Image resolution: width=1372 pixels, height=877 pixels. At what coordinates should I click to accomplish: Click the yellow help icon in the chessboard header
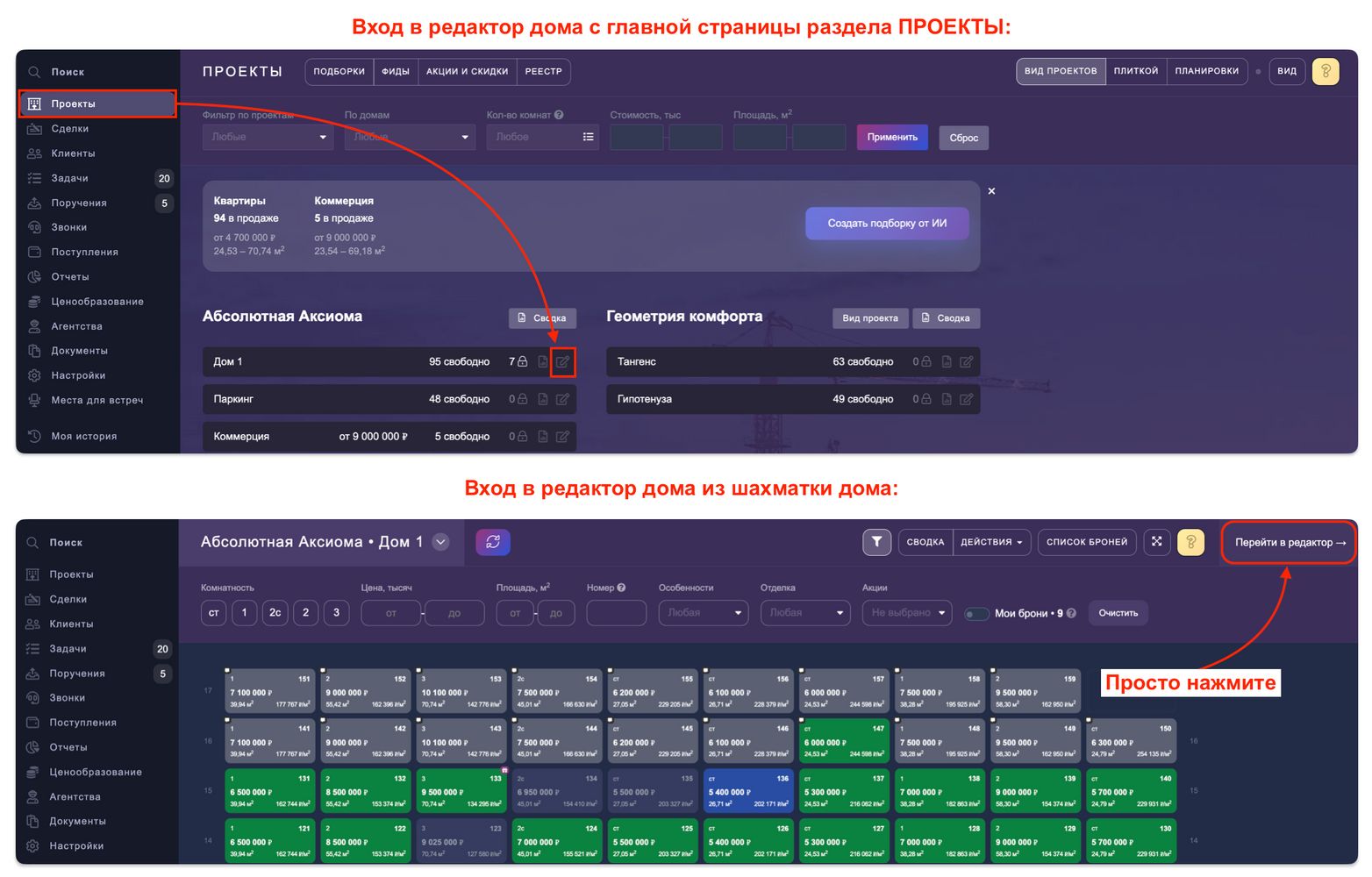tap(1190, 542)
